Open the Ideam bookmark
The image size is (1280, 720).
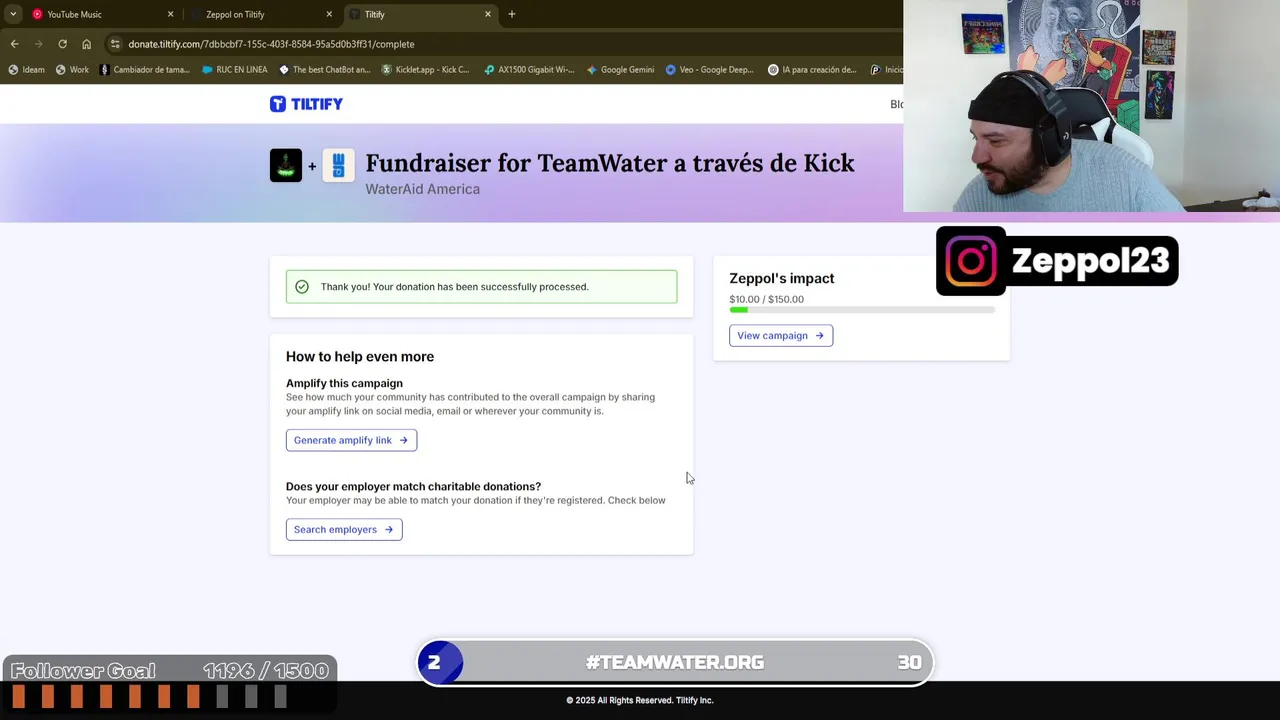click(26, 70)
